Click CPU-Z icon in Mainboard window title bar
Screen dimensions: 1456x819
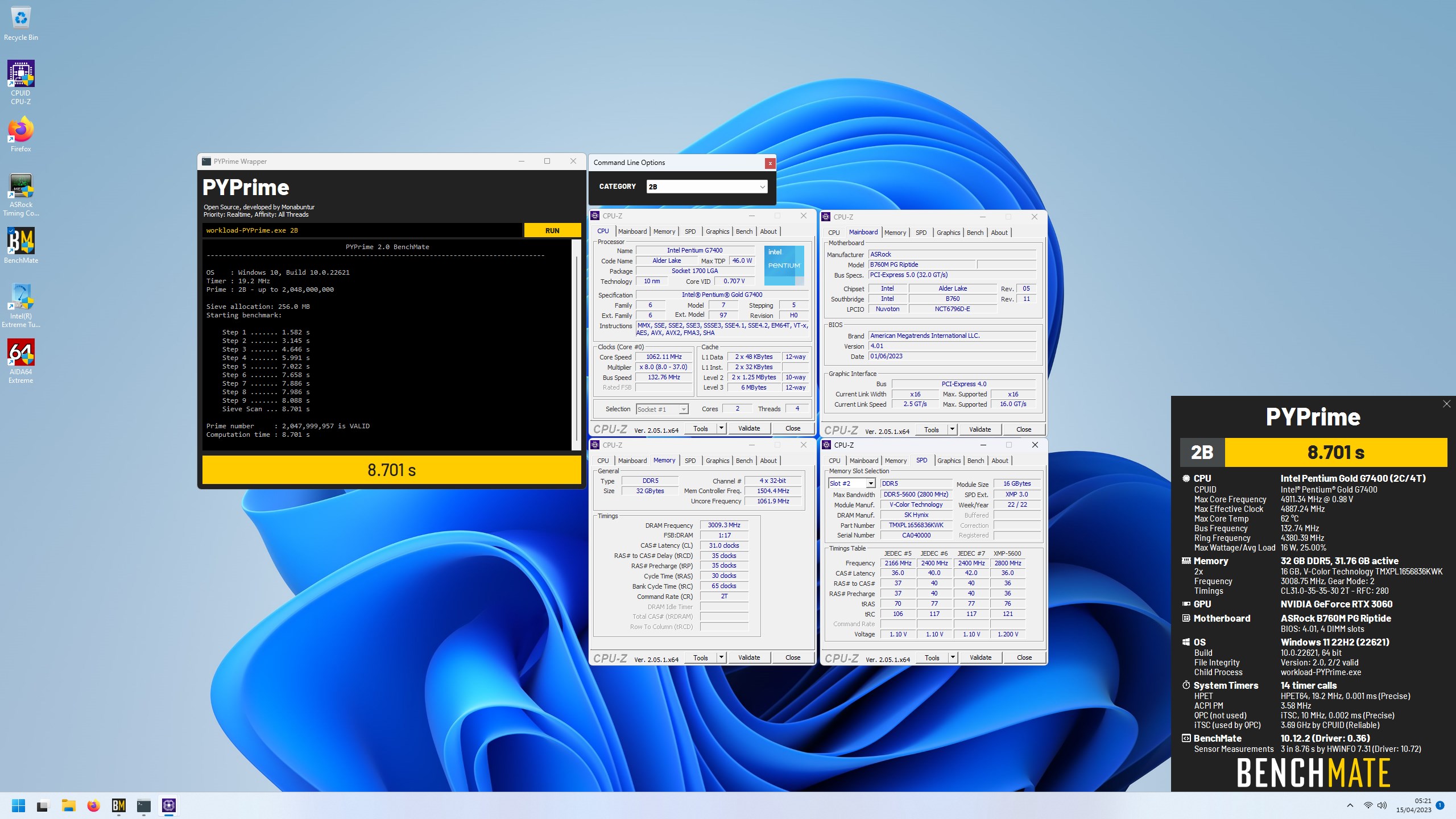coord(826,217)
